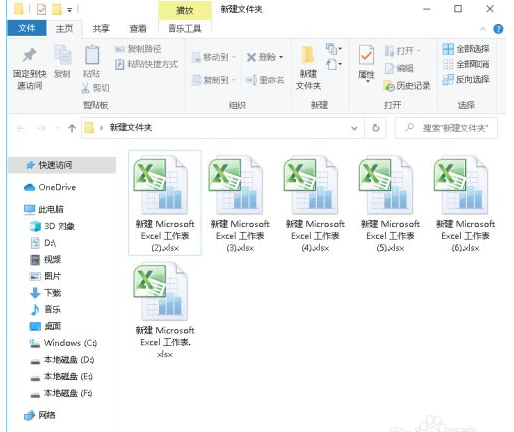
Task: Open Windows (C:) drive
Action: 63,343
